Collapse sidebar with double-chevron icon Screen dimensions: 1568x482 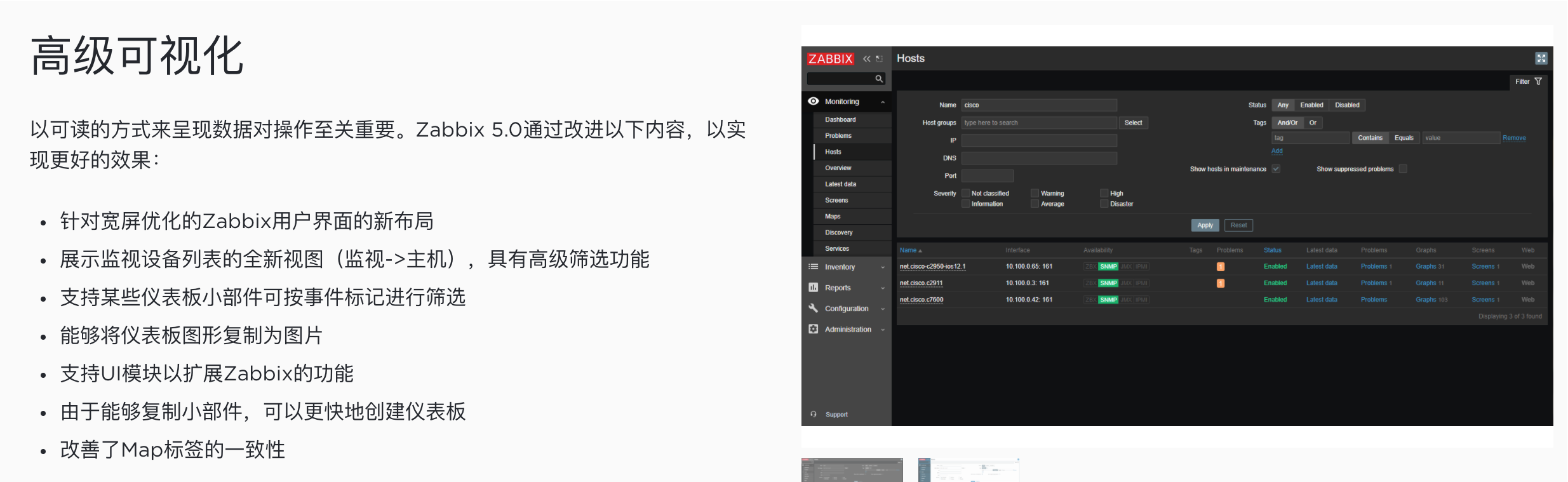[866, 59]
